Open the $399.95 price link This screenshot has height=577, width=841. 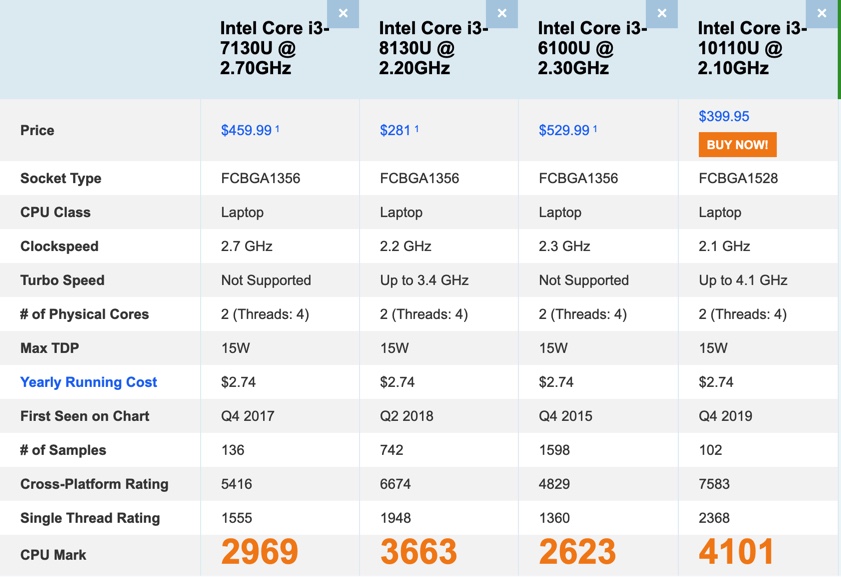[x=724, y=116]
